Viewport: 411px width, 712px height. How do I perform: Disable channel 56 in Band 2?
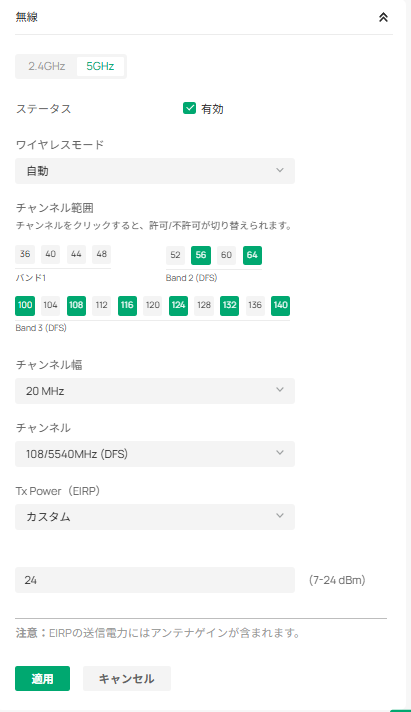point(201,255)
